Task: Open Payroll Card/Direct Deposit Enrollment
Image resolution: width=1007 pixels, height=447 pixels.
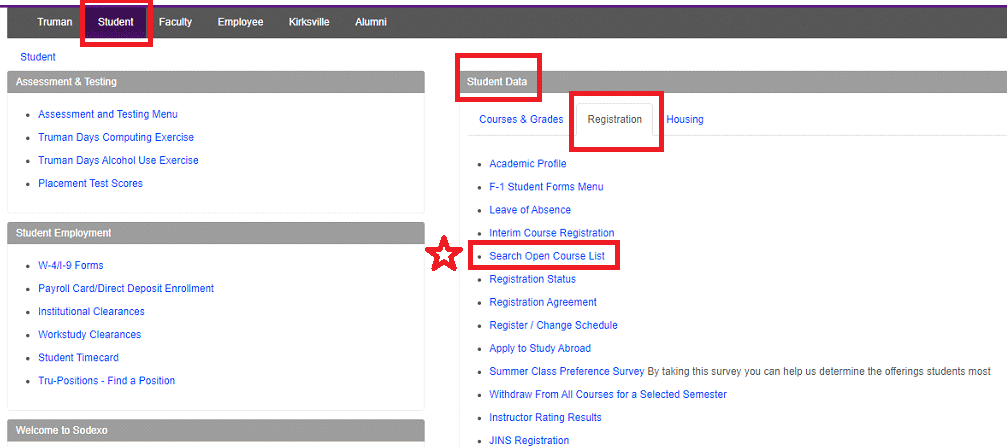Action: (126, 288)
